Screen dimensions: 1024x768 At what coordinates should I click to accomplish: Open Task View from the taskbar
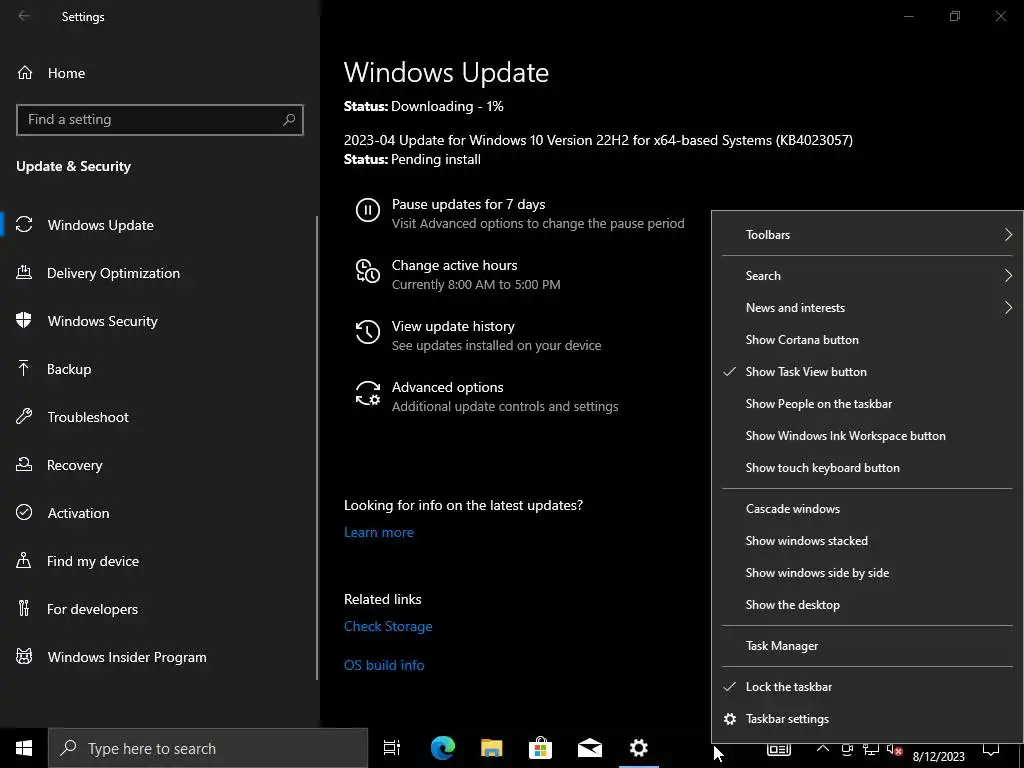coord(392,748)
